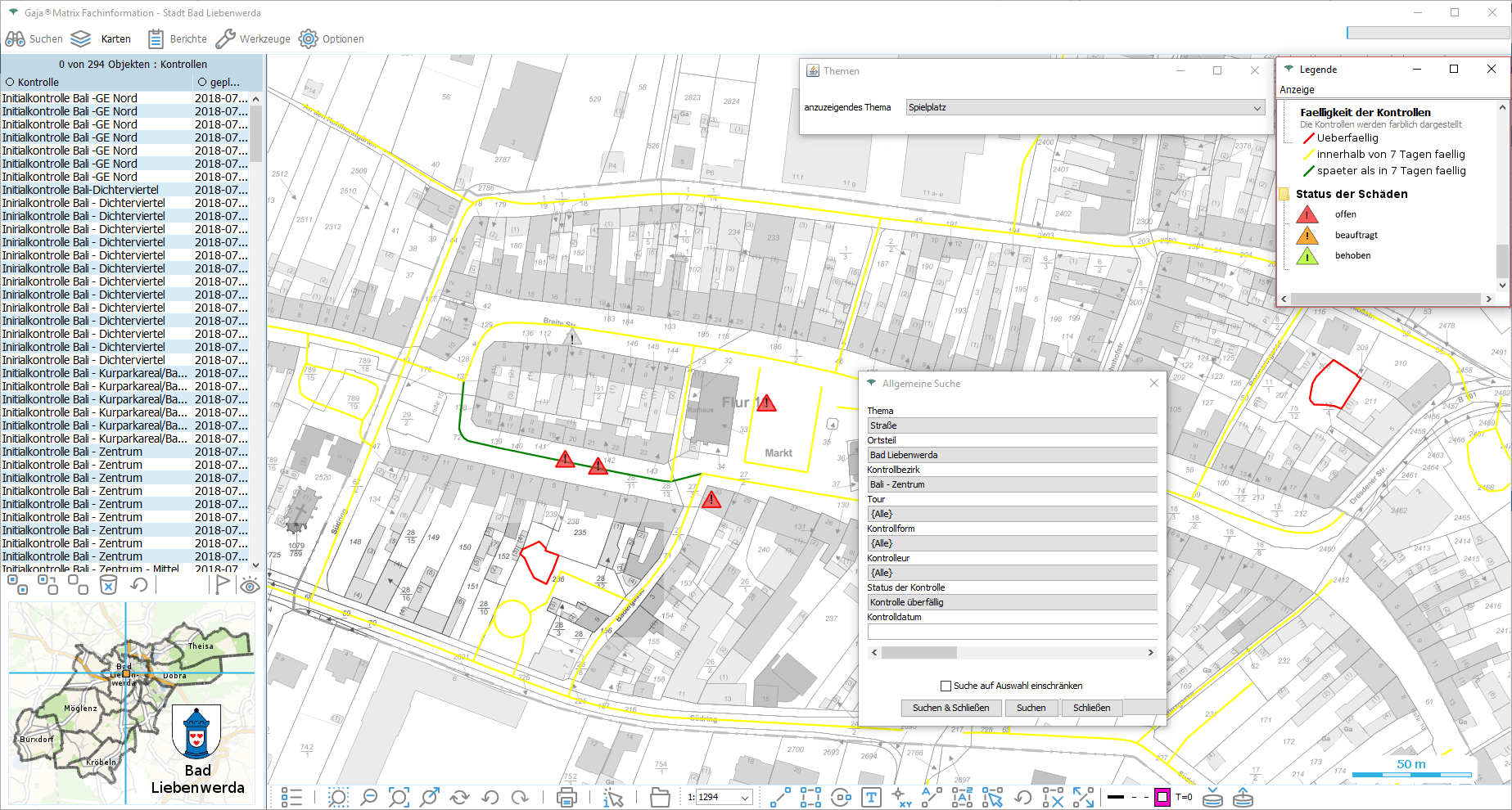Click the XY coordinate crosshair tool
This screenshot has width=1512, height=810.
point(901,797)
